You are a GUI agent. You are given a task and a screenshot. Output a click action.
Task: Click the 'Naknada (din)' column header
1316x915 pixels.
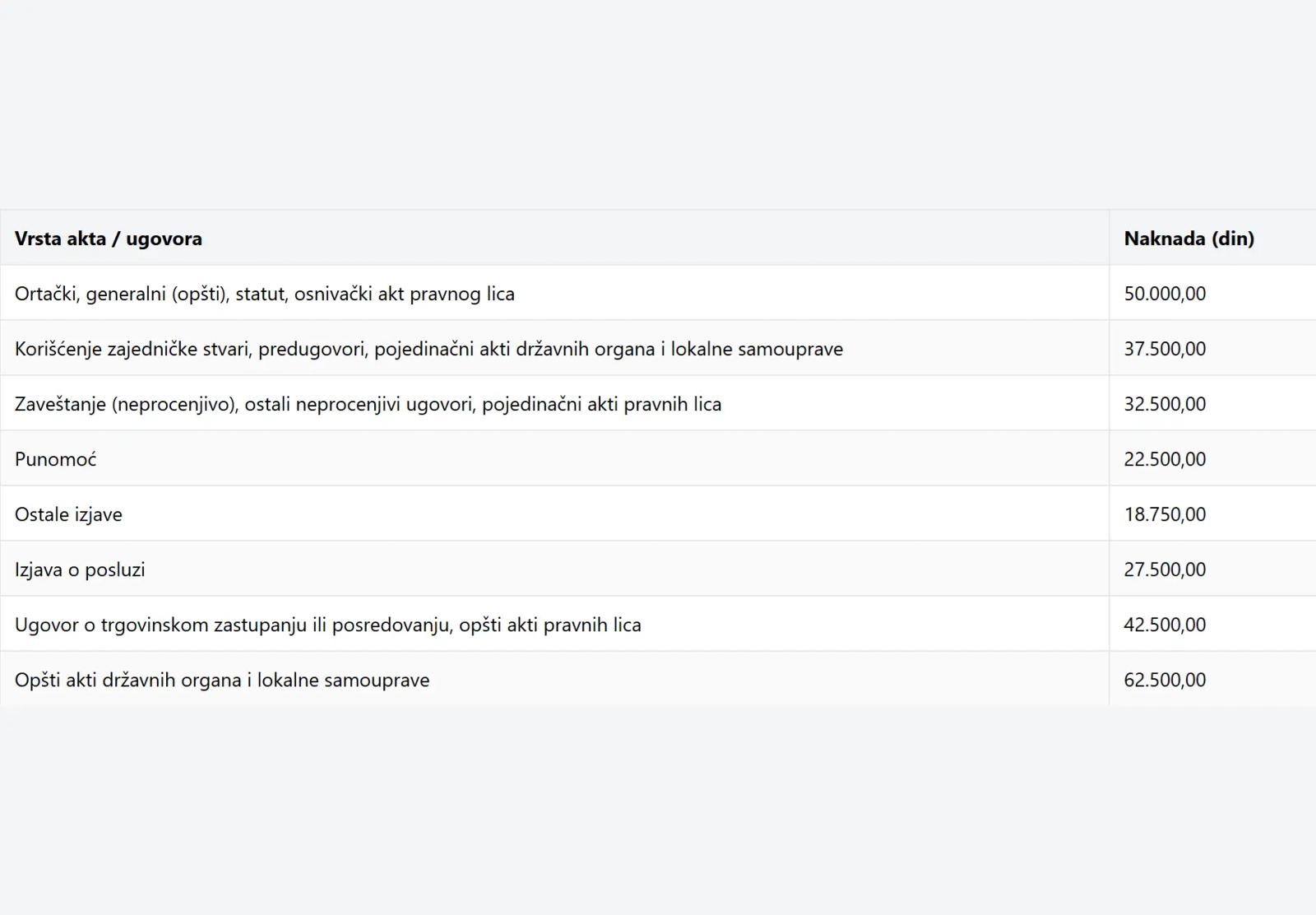(1189, 239)
